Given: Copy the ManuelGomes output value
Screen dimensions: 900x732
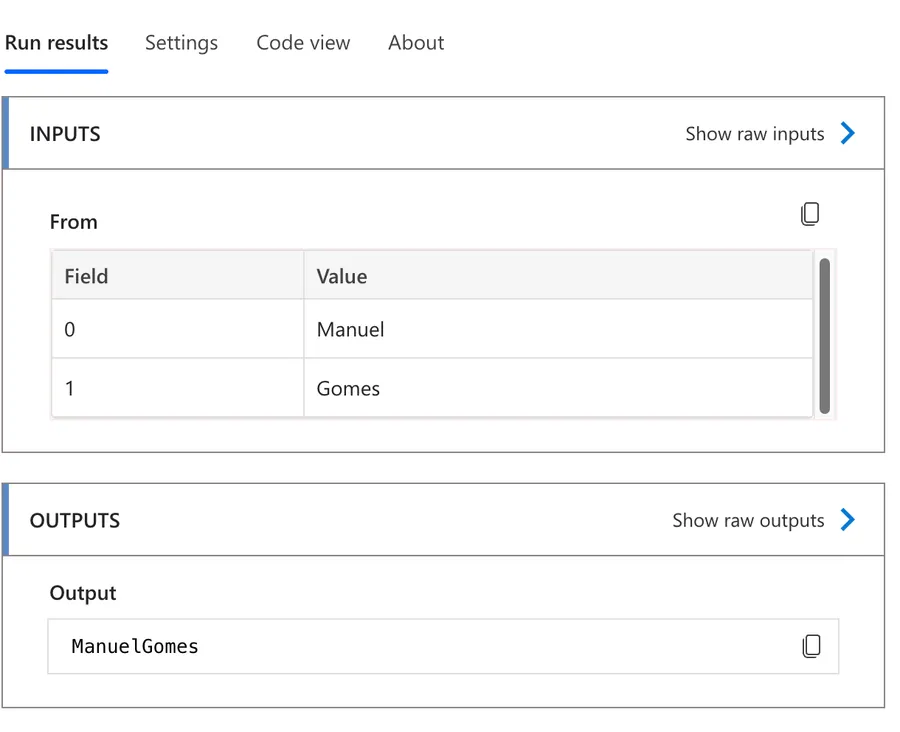Looking at the screenshot, I should coord(811,646).
